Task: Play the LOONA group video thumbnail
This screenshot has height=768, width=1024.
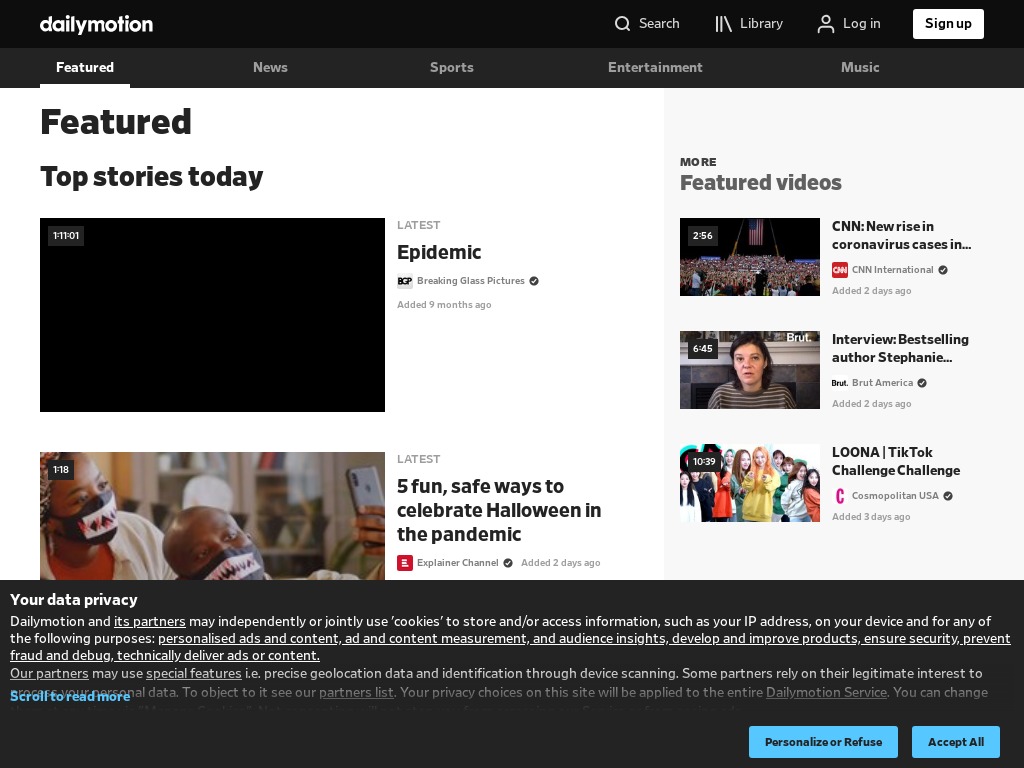Action: pos(750,483)
